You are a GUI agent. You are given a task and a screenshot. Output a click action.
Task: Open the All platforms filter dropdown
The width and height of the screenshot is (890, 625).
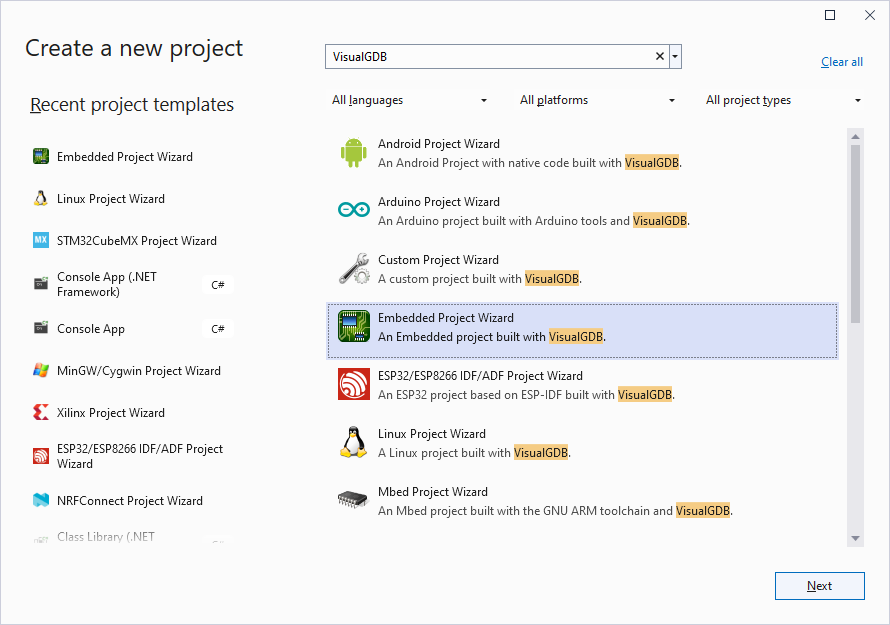tap(597, 100)
